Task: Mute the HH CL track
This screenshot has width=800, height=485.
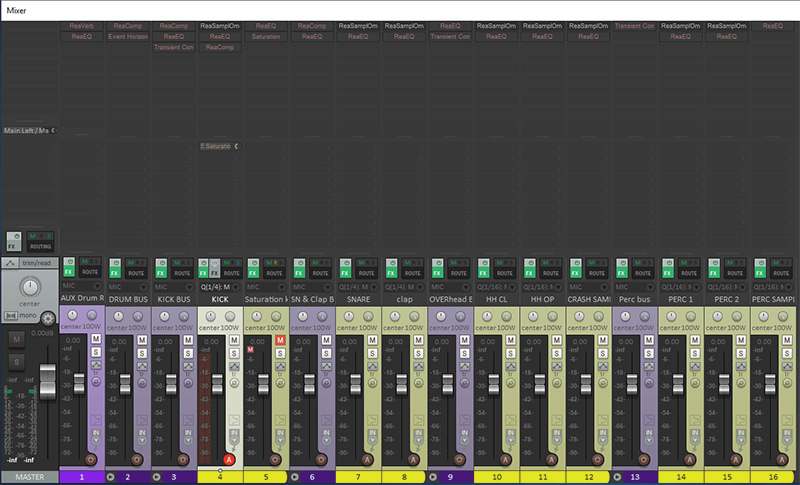Action: pos(510,340)
